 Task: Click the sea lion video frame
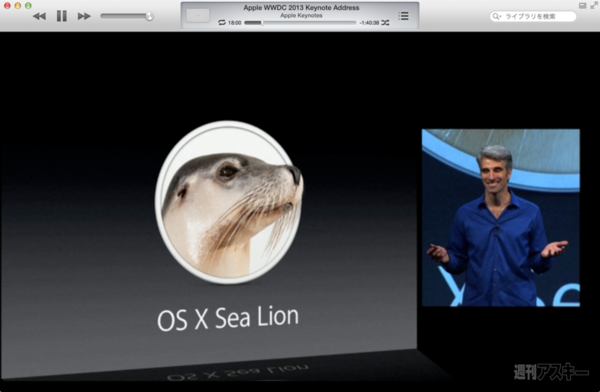pos(209,207)
